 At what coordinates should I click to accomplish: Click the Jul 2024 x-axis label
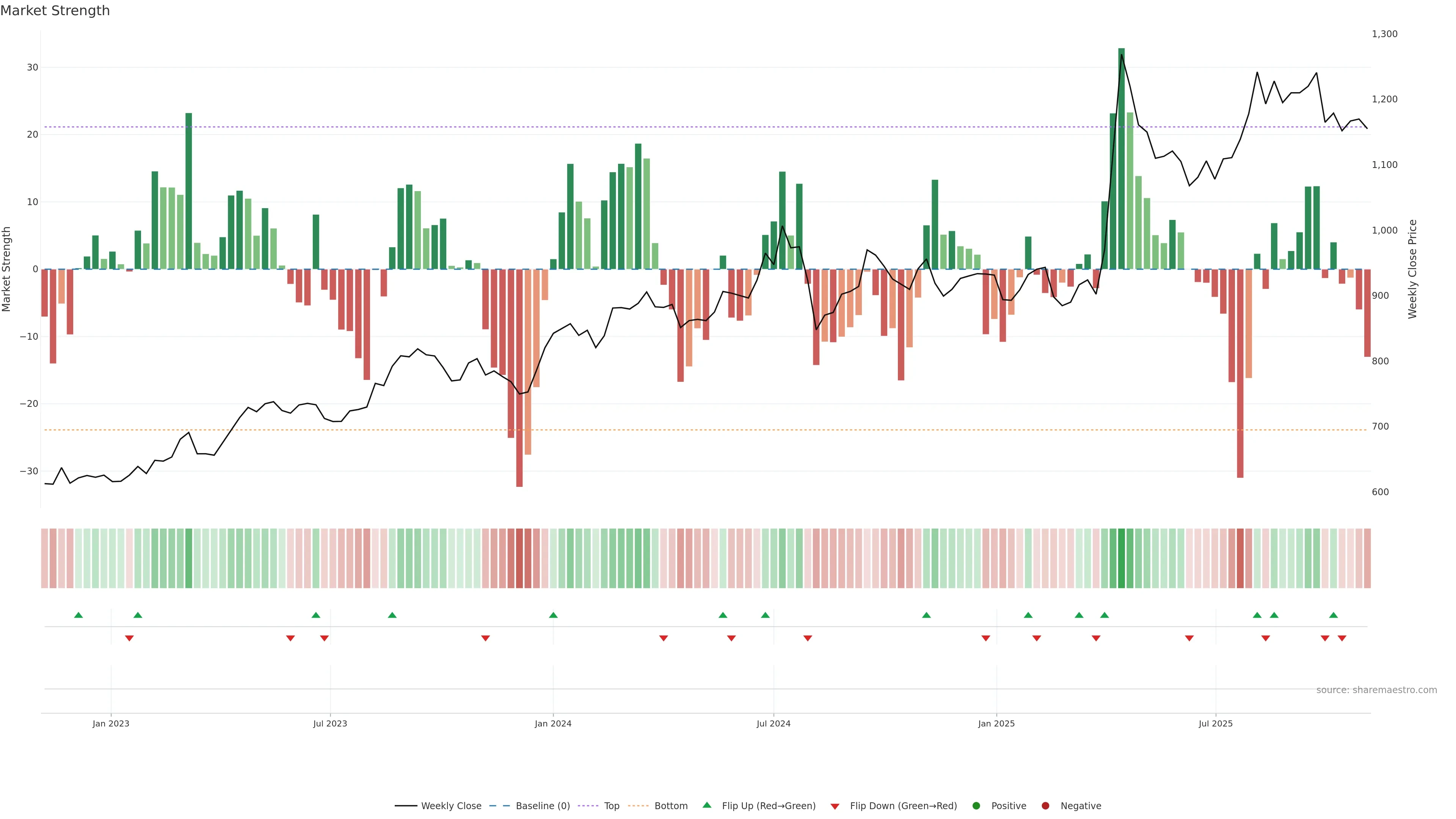click(773, 723)
